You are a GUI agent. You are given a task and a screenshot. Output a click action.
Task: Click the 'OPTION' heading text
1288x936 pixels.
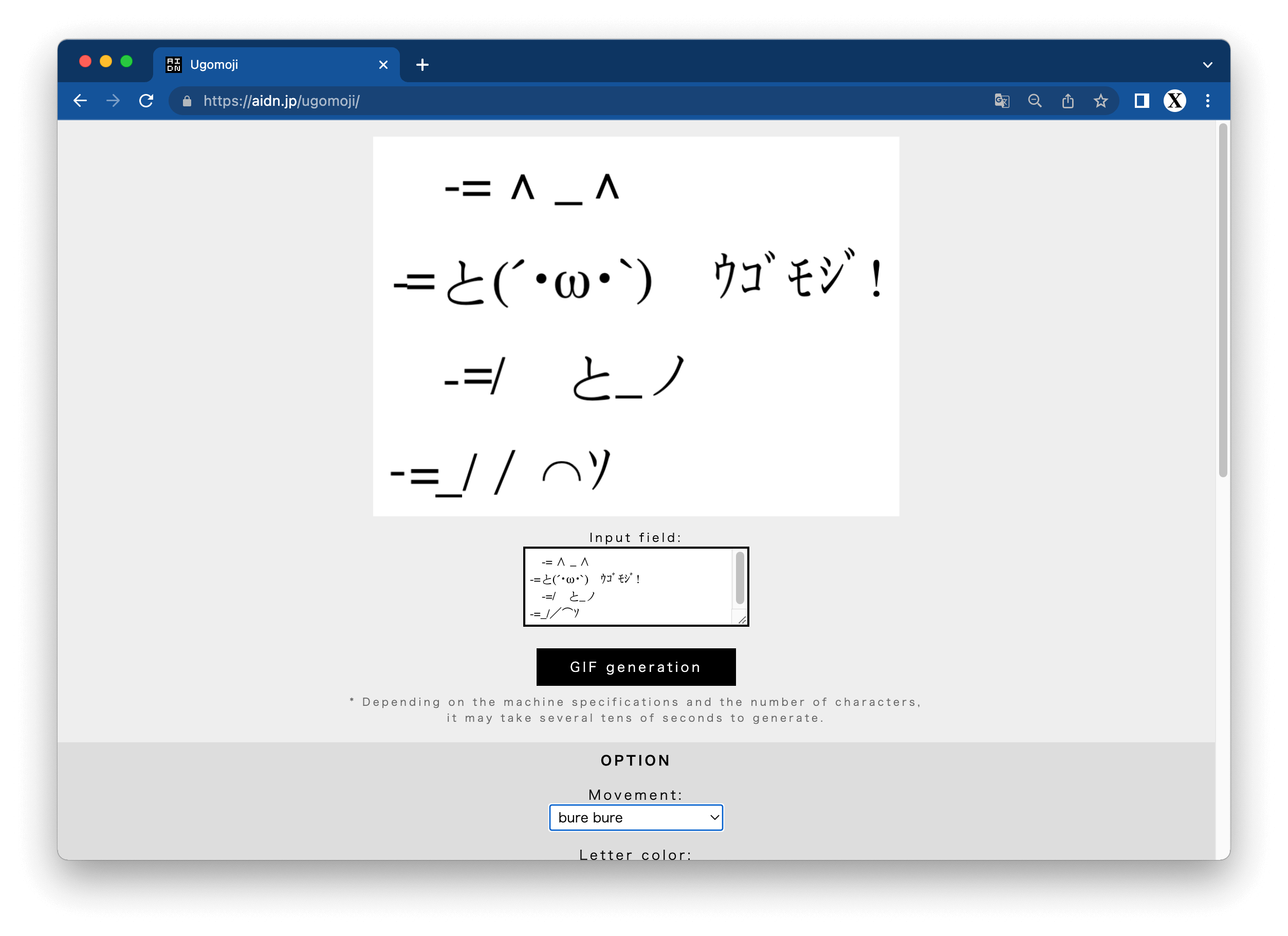pos(635,761)
